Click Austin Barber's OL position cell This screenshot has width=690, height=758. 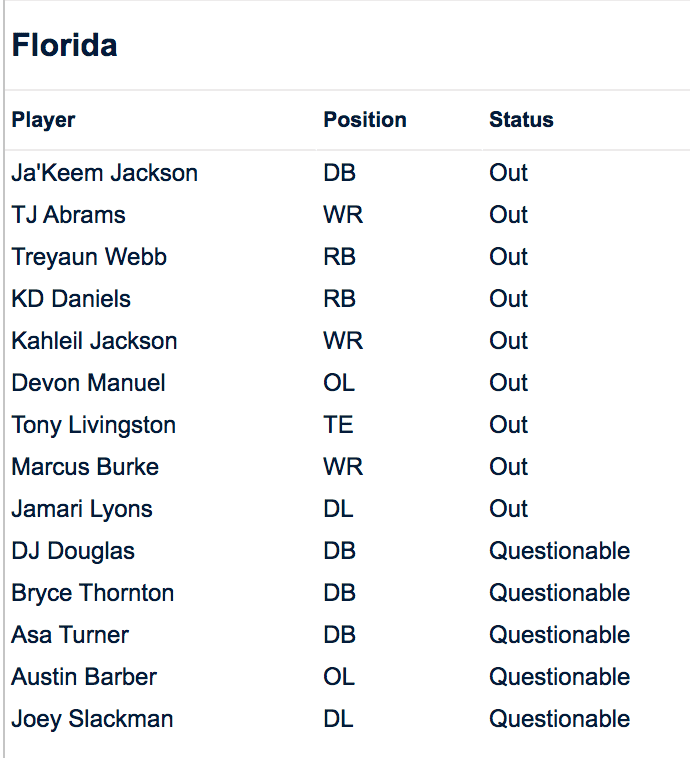(x=339, y=677)
